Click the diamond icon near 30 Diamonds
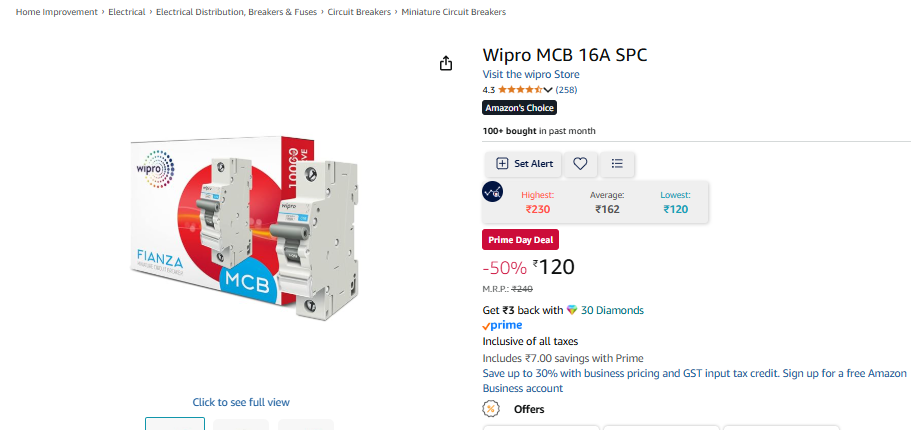The height and width of the screenshot is (430, 920). [572, 310]
